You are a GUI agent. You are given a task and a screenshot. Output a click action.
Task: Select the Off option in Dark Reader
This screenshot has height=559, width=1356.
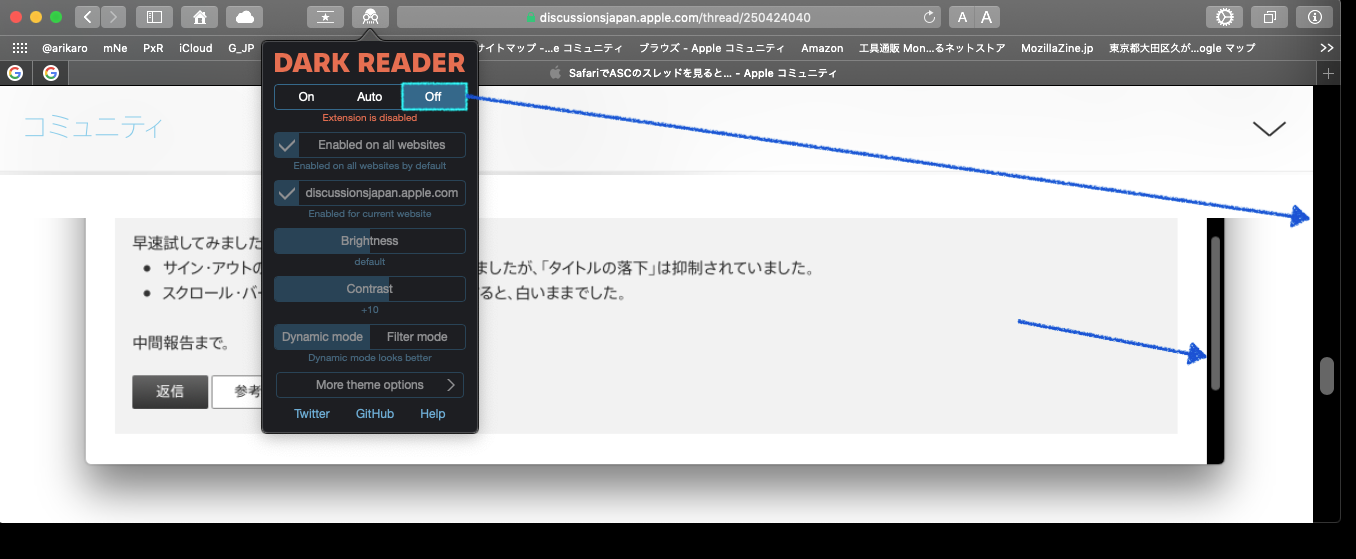click(x=433, y=97)
